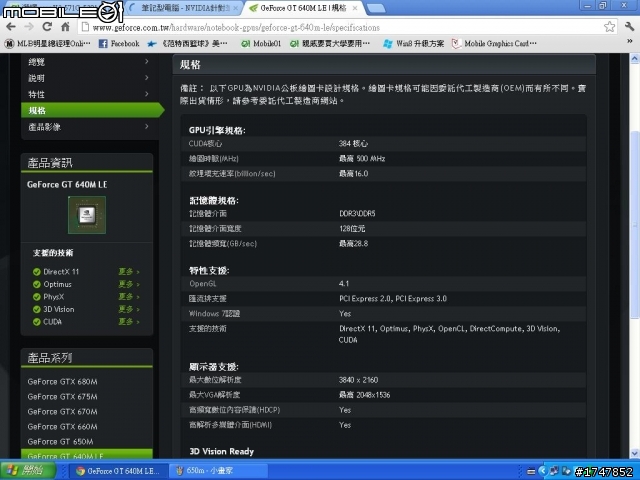Image resolution: width=640 pixels, height=480 pixels.
Task: Open 更多 link for DirectX 11
Action: click(129, 272)
